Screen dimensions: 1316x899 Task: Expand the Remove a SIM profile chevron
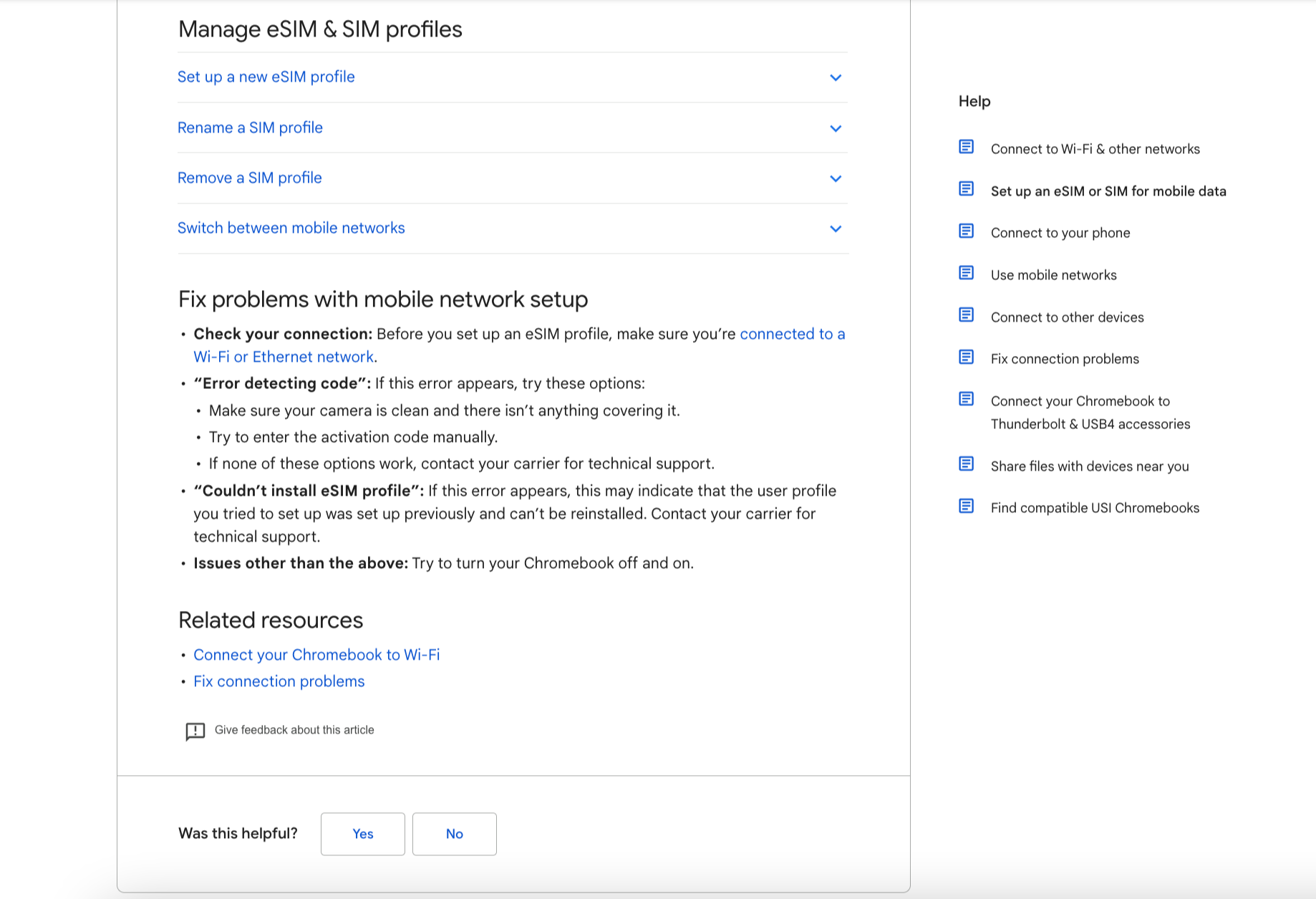pos(835,178)
